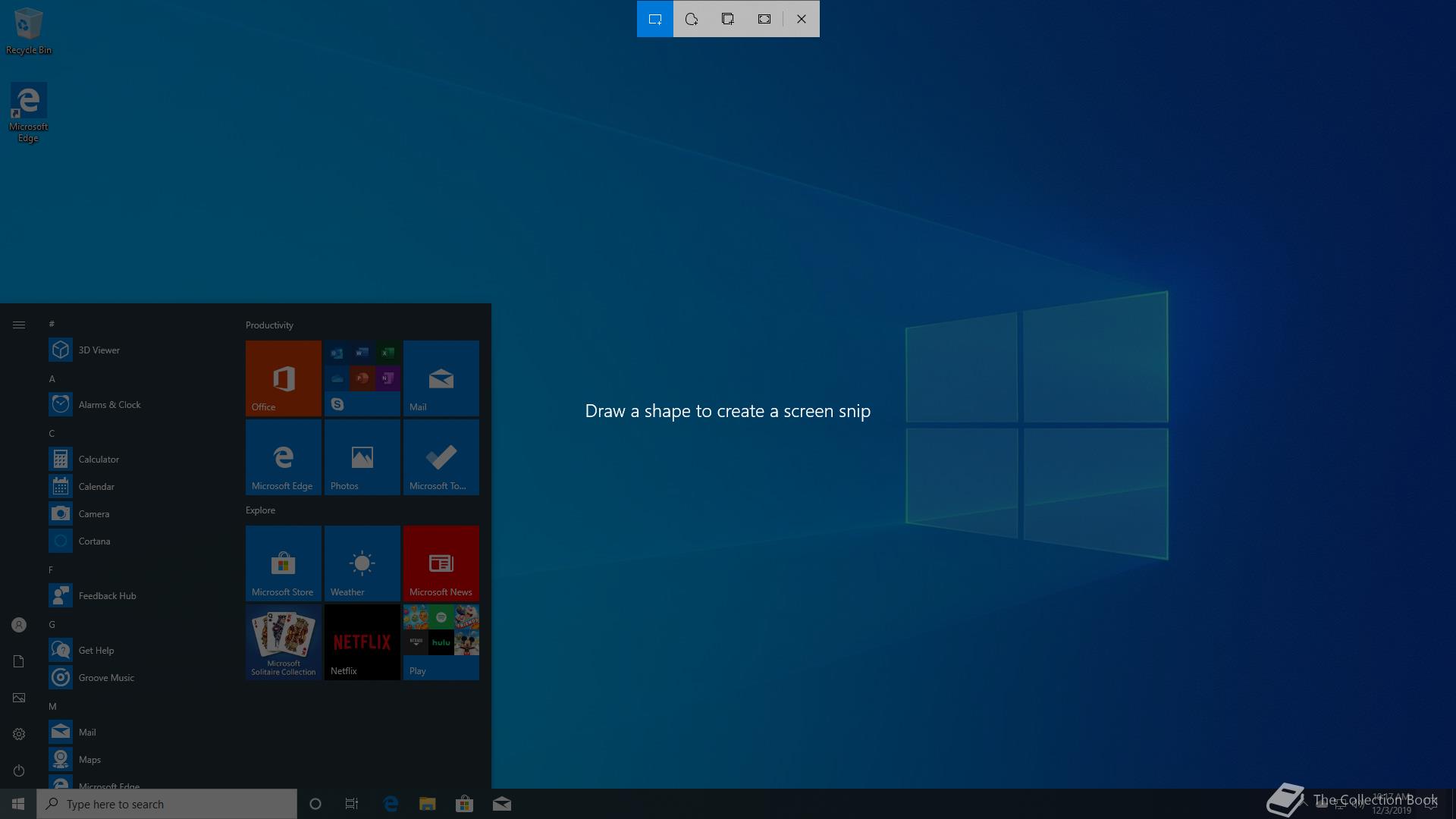Click the Explore group header
Screen dimensions: 1456x819
click(260, 510)
